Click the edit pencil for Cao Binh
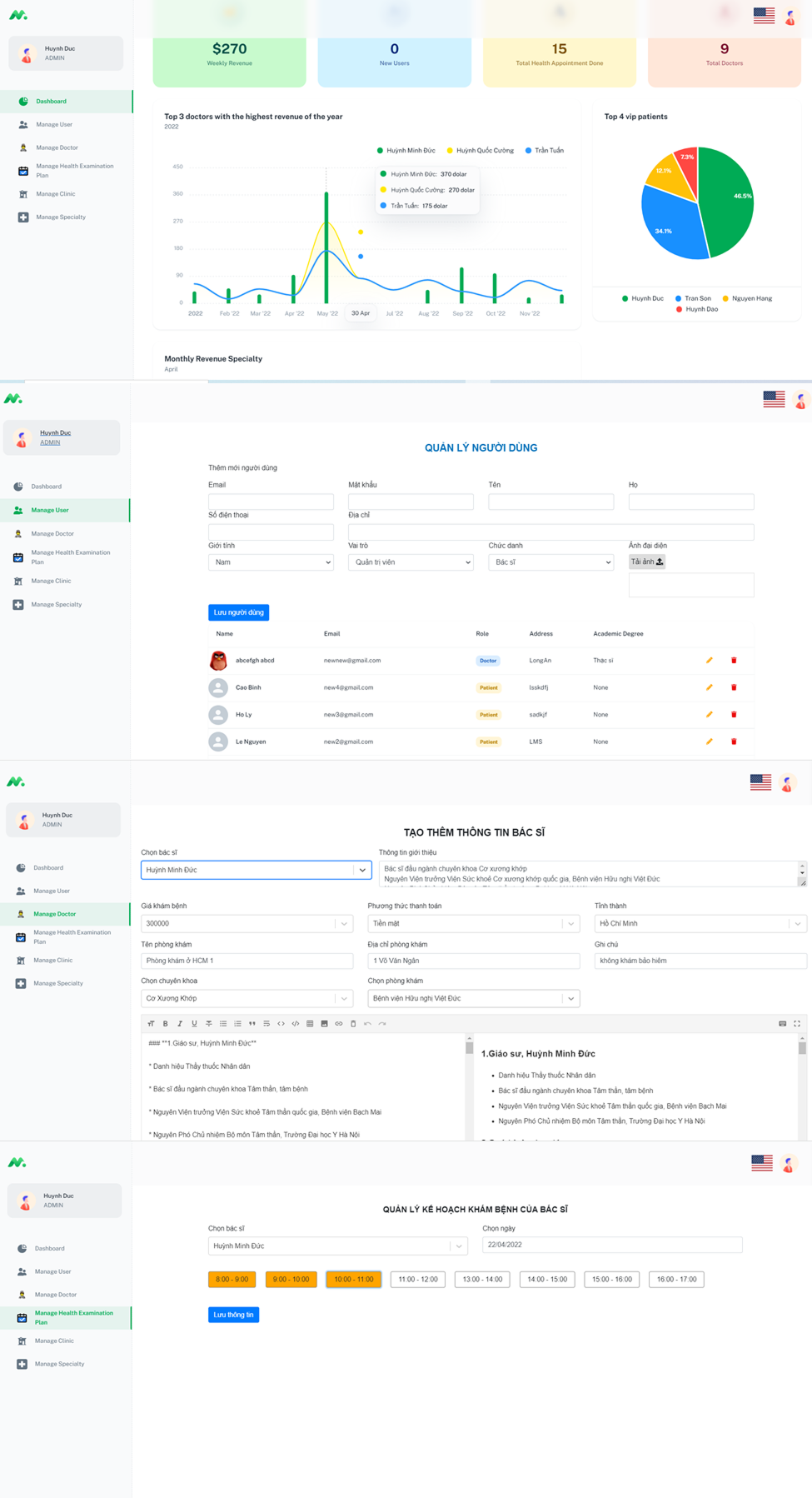The height and width of the screenshot is (1498, 812). click(x=709, y=687)
